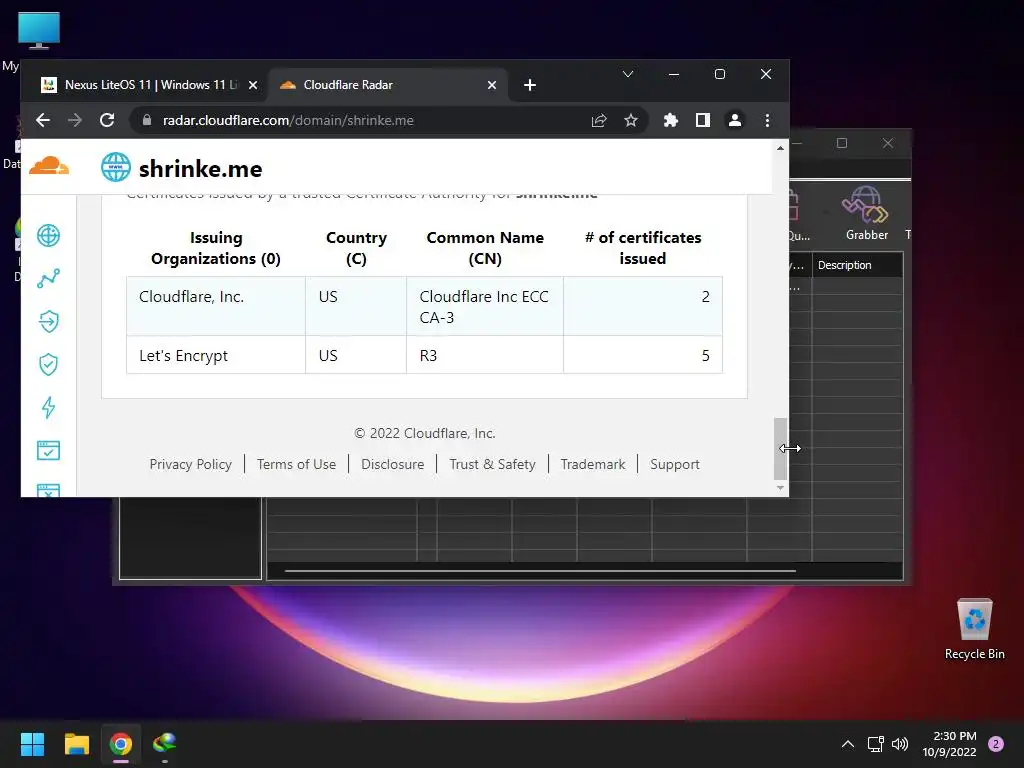Screen dimensions: 1024x768
Task: Open the Terms of Use link
Action: (x=296, y=464)
